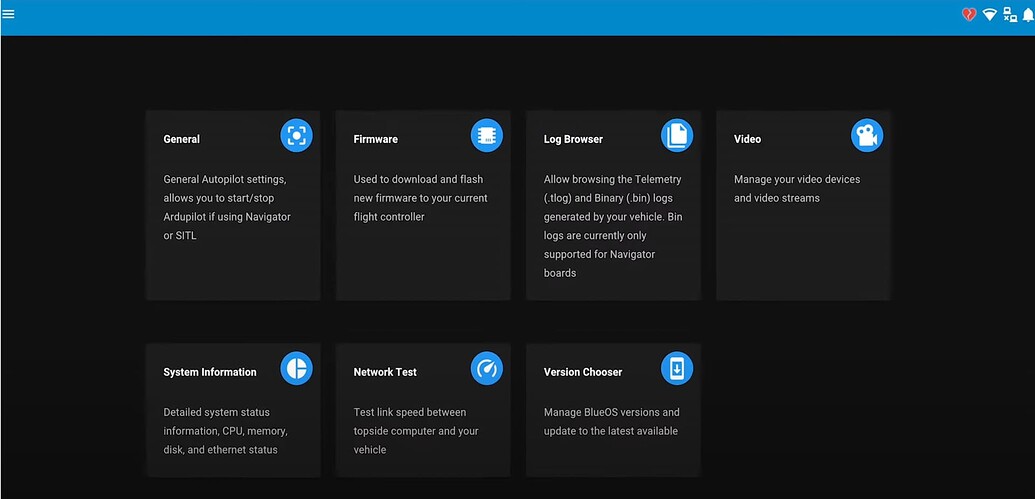The width and height of the screenshot is (1035, 499).
Task: Click the Version Chooser download icon
Action: click(x=676, y=368)
